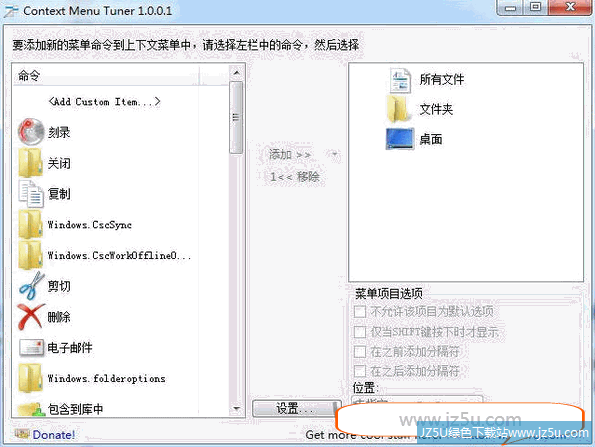Click the folder icon next to 关闭
595x447 pixels.
click(x=30, y=163)
